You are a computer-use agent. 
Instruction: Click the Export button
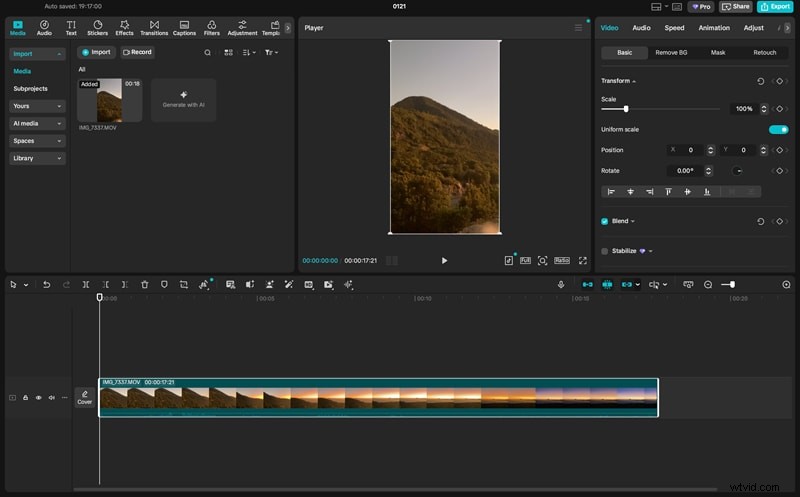tap(773, 6)
